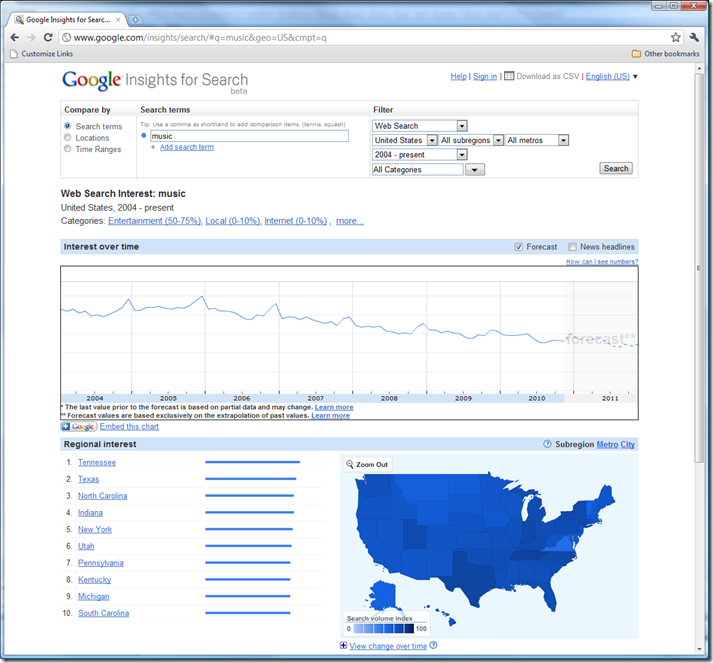713x663 pixels.
Task: Click the Search button
Action: (616, 168)
